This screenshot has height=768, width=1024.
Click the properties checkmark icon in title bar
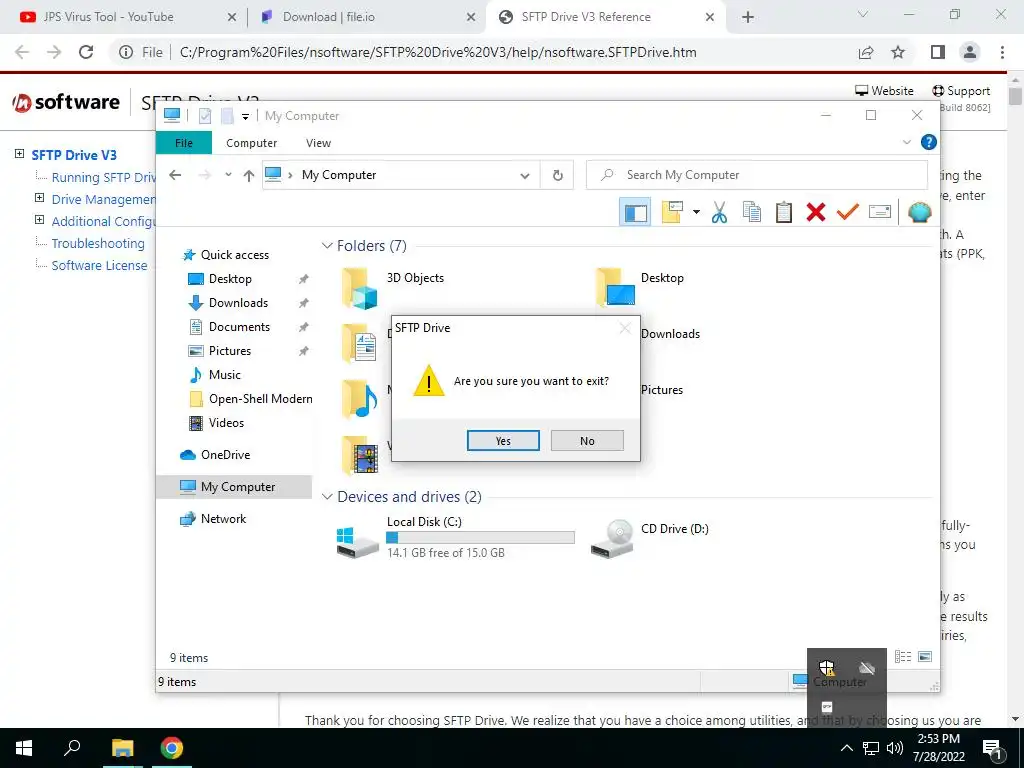pyautogui.click(x=205, y=116)
